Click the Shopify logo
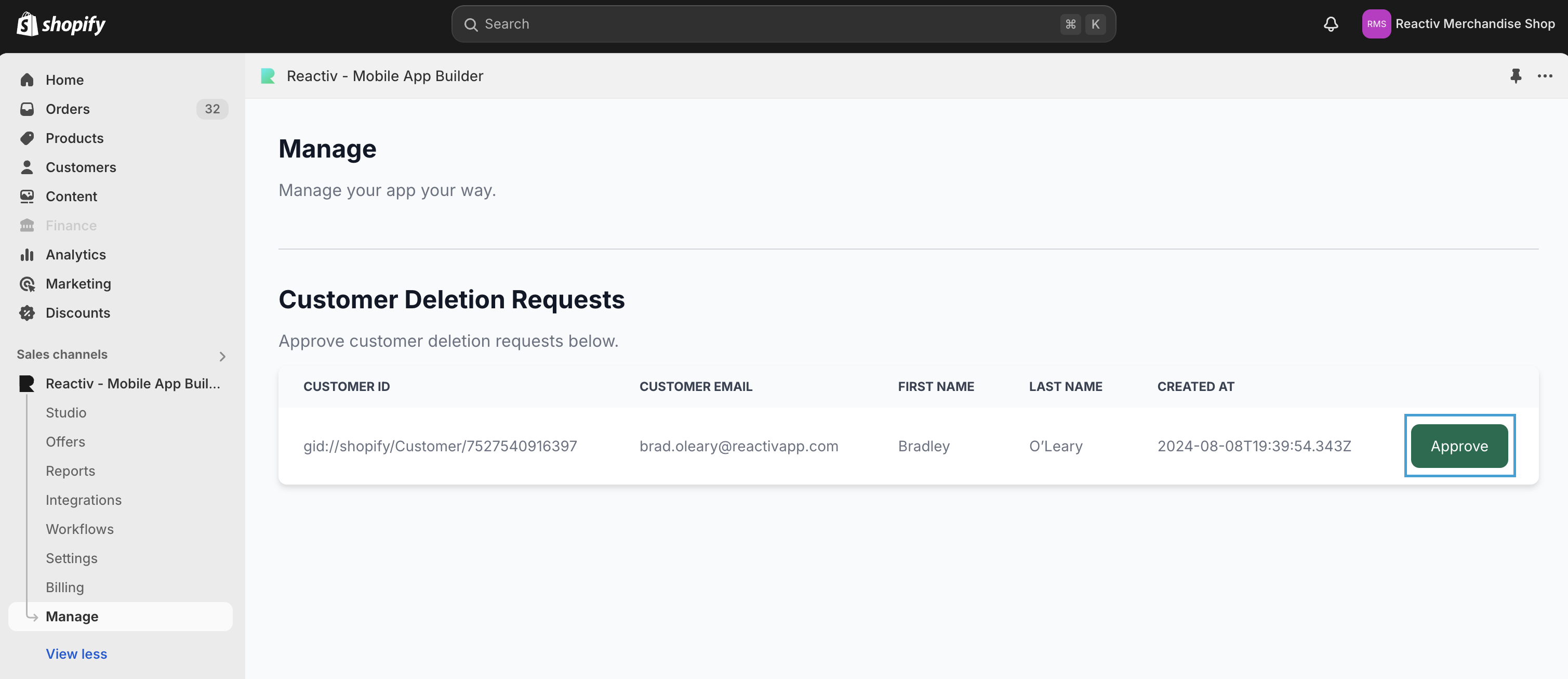Screen dimensions: 1568x679 [x=61, y=24]
